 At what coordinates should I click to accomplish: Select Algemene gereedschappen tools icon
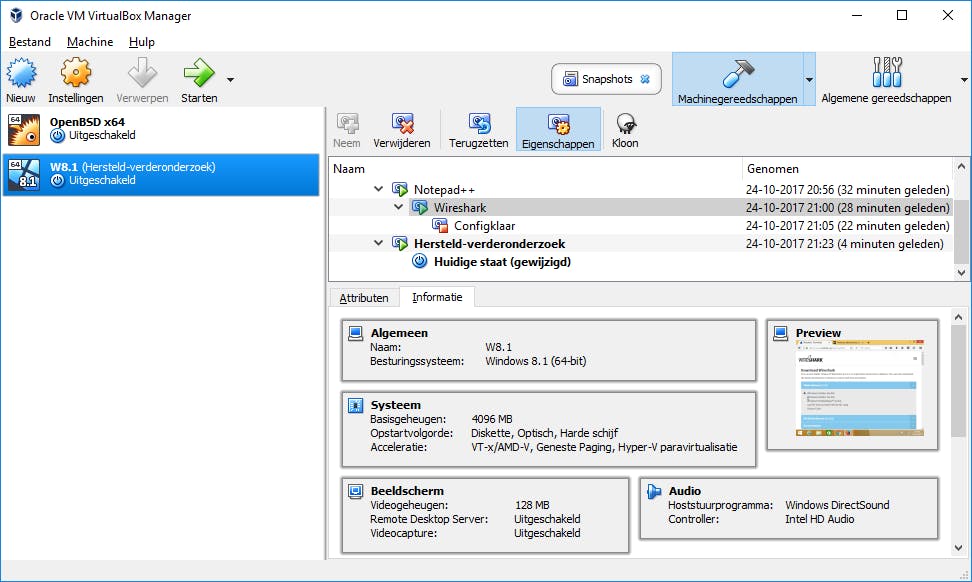tap(886, 73)
